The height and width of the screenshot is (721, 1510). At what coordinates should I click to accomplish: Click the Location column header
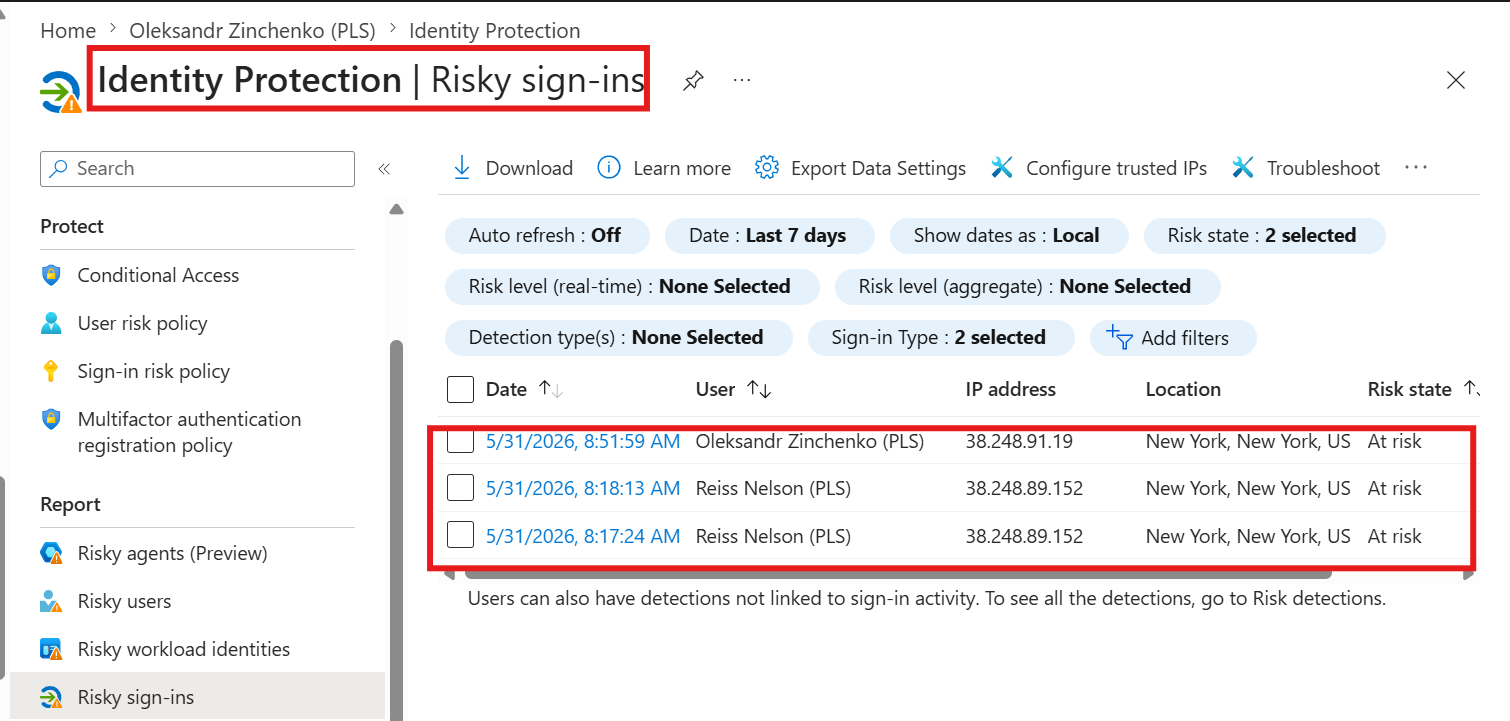click(x=1183, y=389)
